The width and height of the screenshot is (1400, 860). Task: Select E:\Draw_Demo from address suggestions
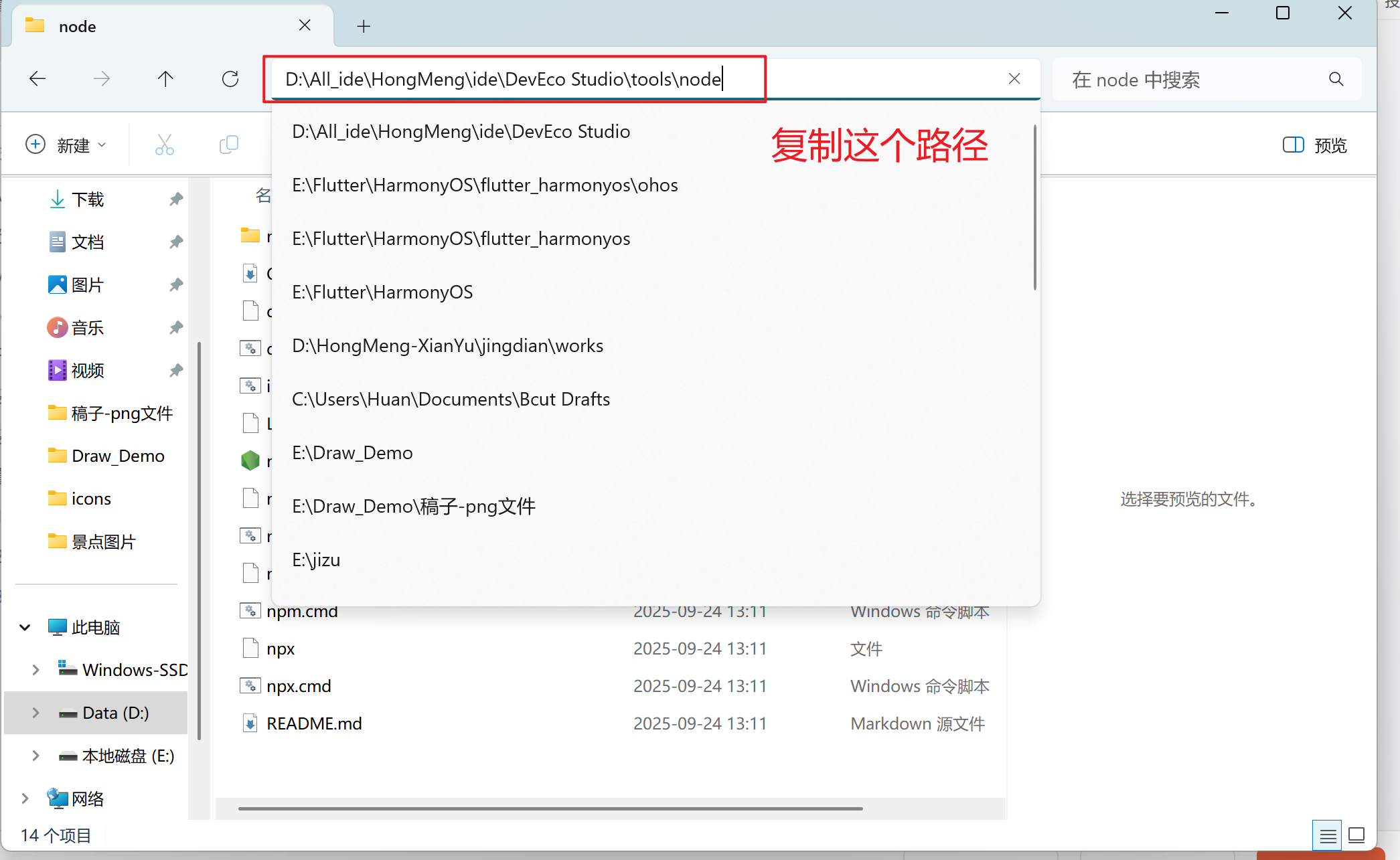[352, 453]
